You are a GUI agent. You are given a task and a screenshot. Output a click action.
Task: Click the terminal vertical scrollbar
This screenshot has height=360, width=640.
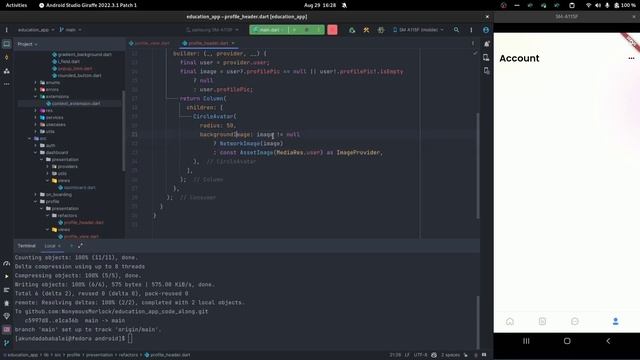(x=478, y=322)
